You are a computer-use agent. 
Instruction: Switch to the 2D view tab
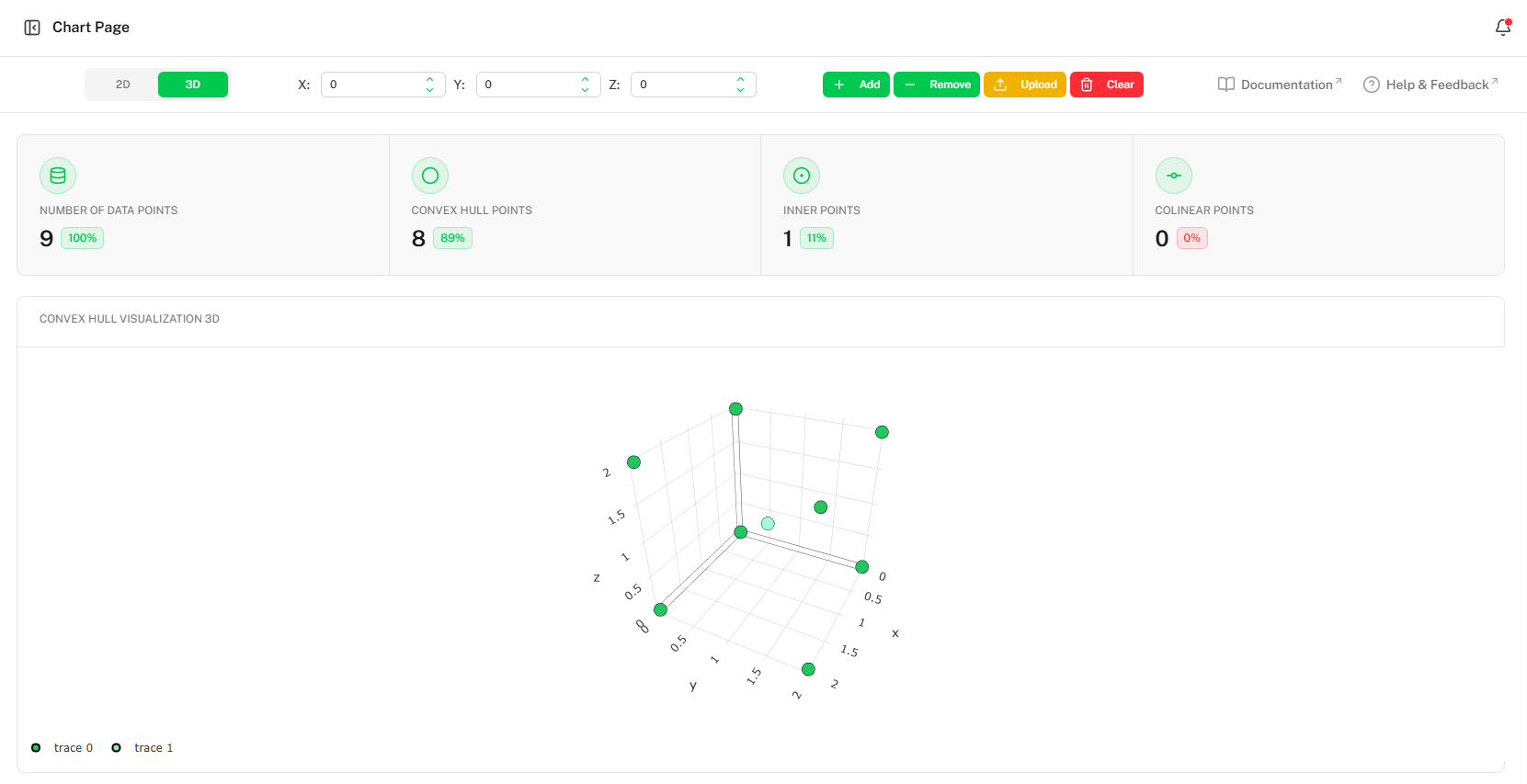(122, 85)
